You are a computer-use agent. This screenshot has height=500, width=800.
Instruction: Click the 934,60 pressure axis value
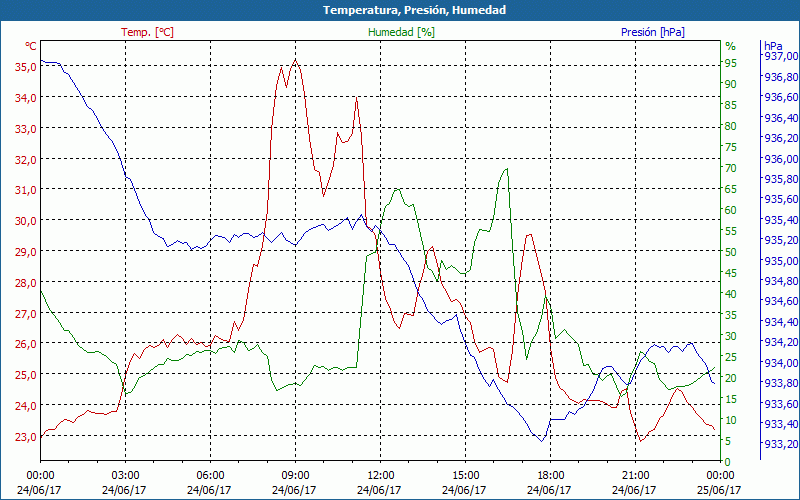[x=781, y=301]
